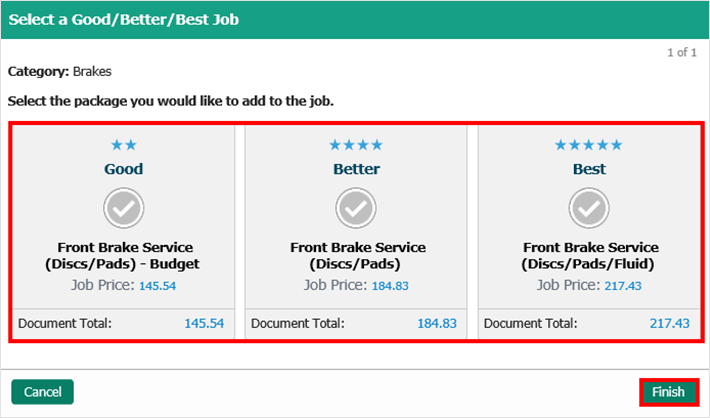The width and height of the screenshot is (710, 418).
Task: Select the Better package checkmark circle
Action: 357,208
